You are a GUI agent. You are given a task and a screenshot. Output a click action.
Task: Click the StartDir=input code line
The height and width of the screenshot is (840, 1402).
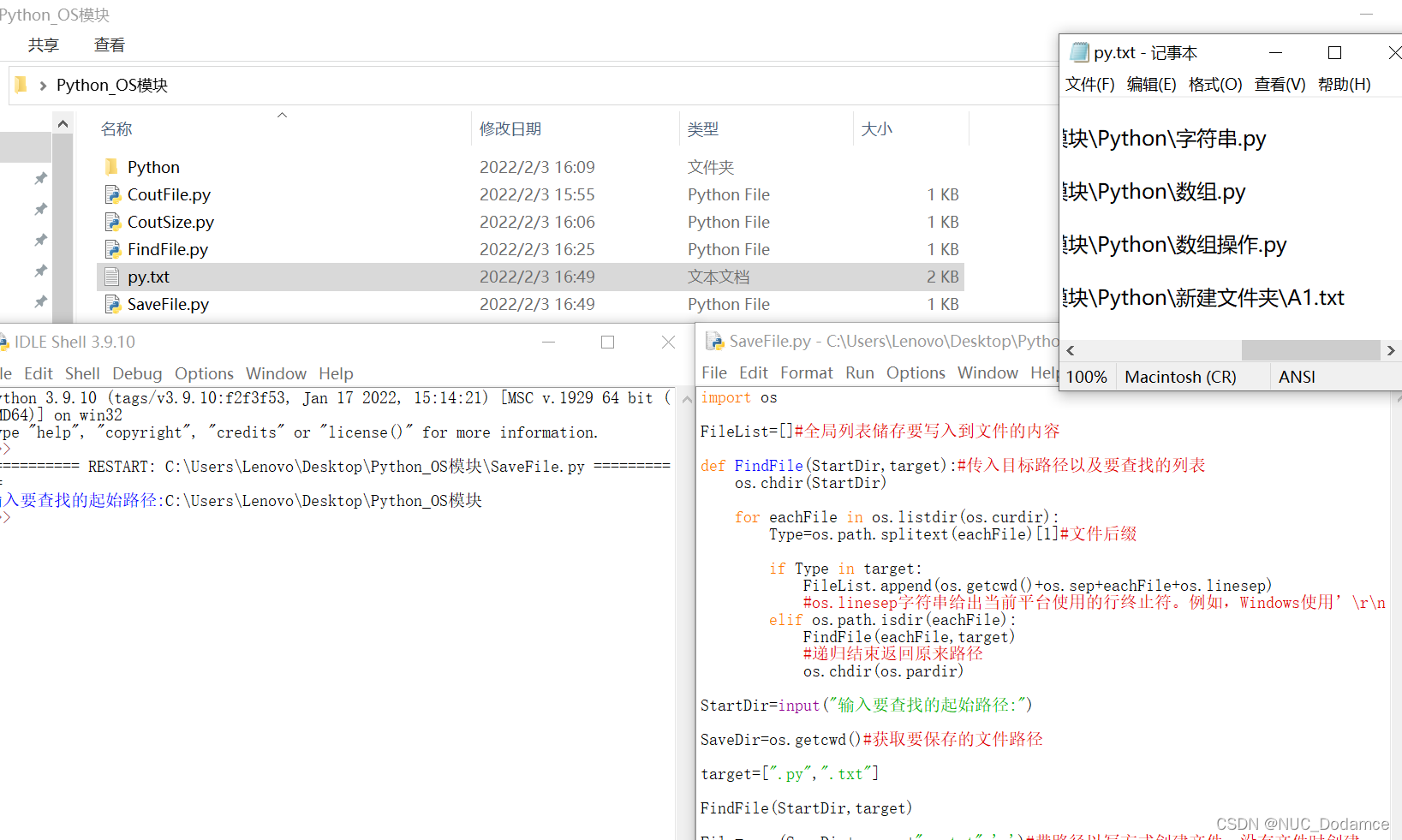pyautogui.click(x=867, y=706)
